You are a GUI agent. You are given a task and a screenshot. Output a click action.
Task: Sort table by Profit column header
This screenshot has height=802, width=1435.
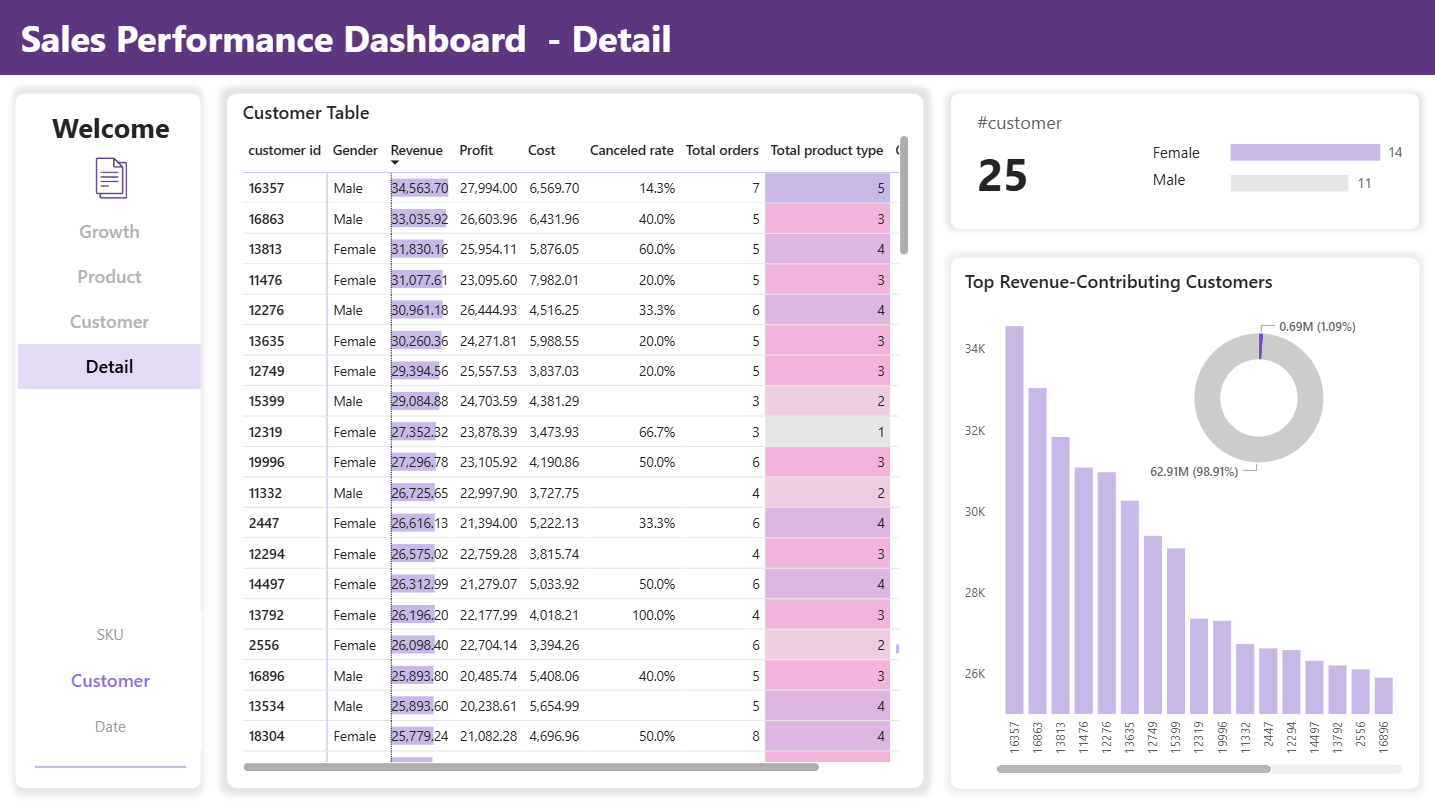[x=476, y=150]
